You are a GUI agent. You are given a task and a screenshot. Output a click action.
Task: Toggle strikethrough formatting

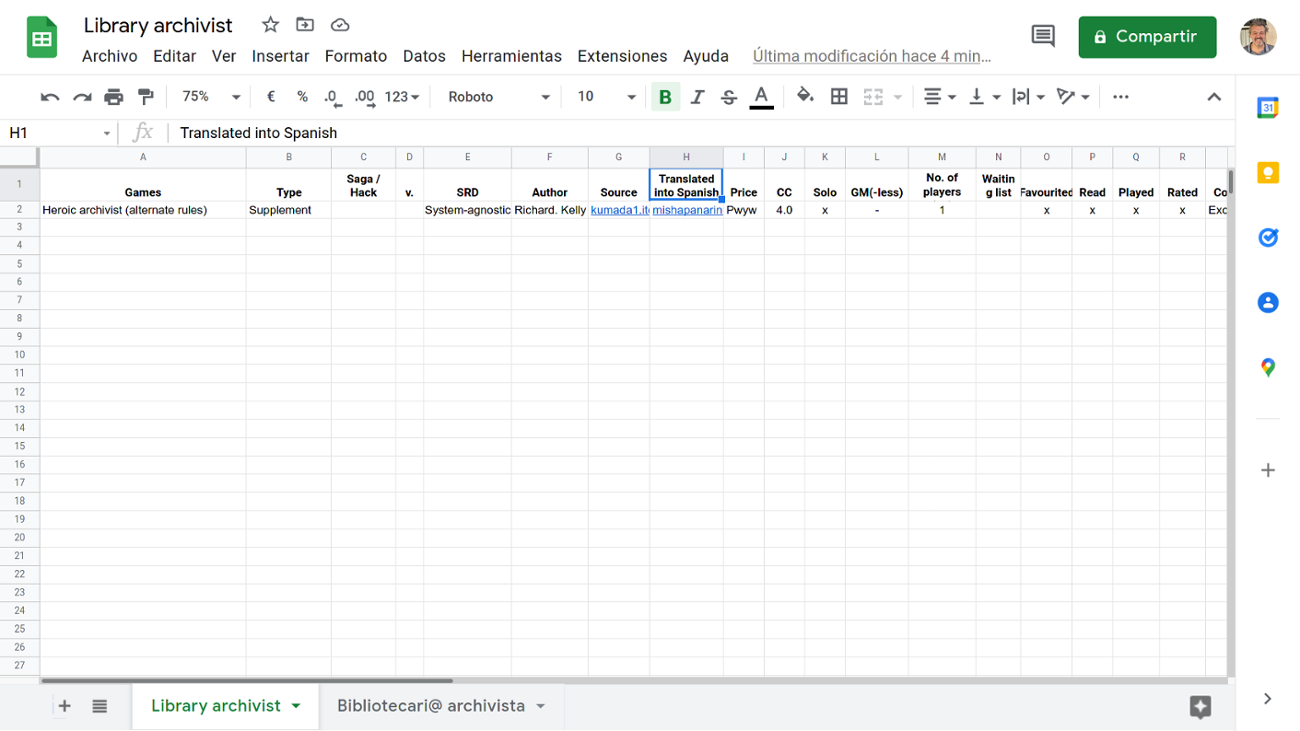pyautogui.click(x=729, y=97)
